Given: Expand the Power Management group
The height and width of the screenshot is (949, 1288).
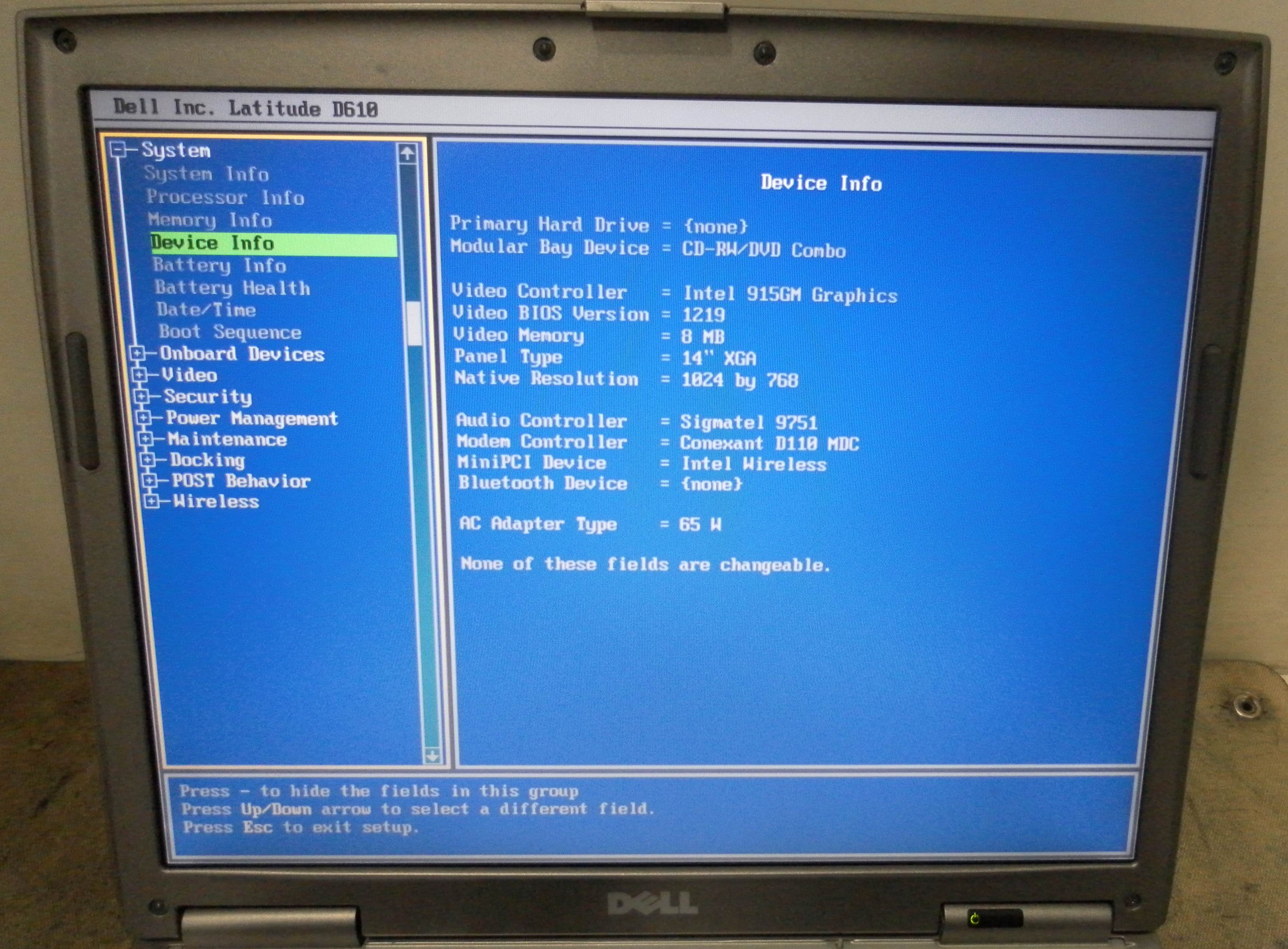Looking at the screenshot, I should 144,418.
